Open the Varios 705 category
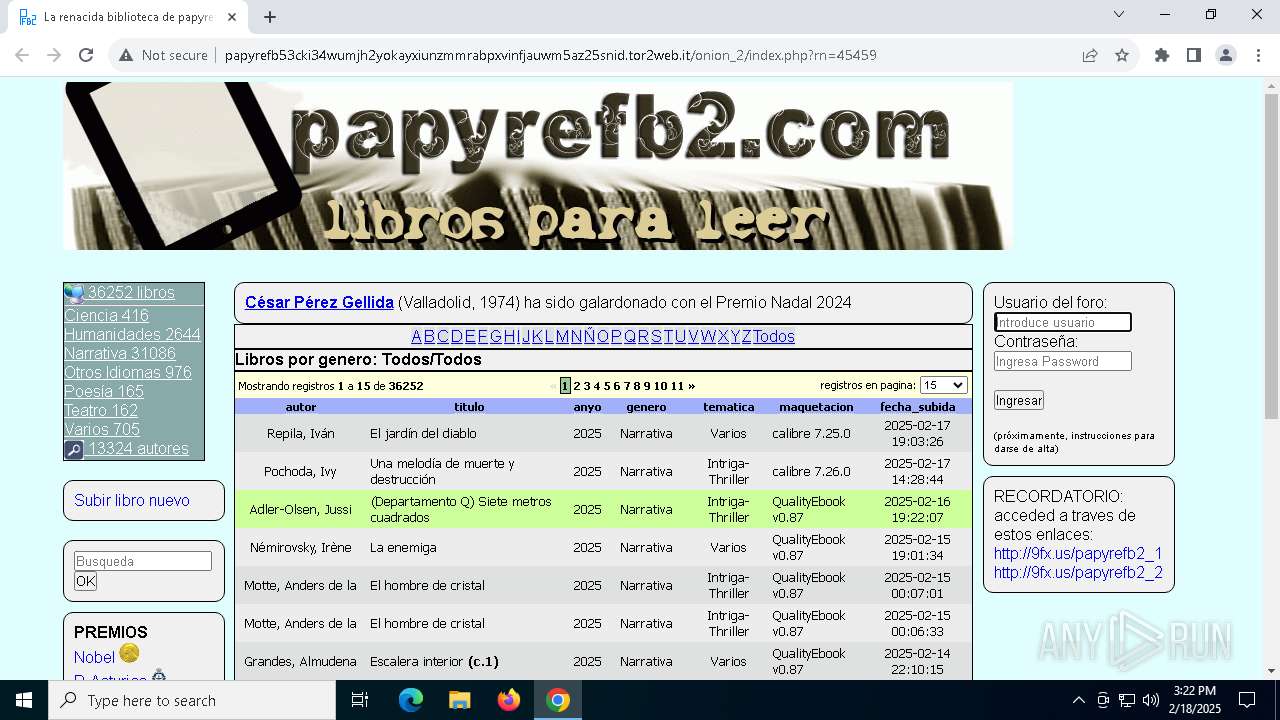 (102, 430)
